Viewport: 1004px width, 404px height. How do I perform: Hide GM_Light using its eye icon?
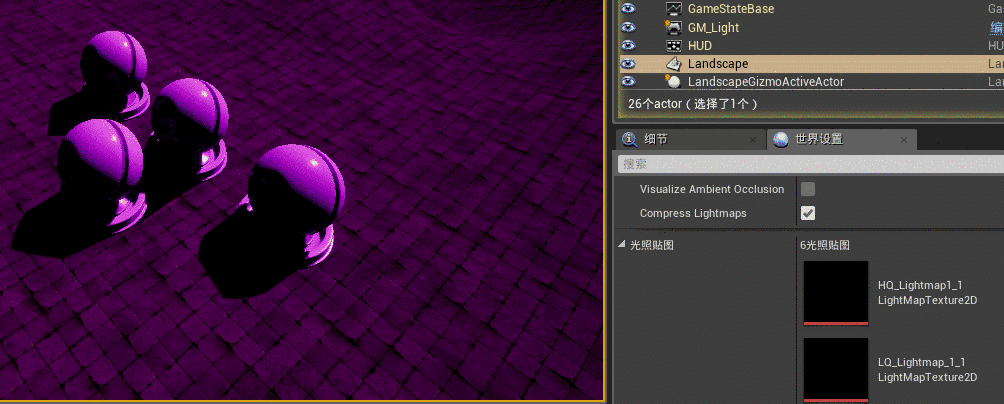pyautogui.click(x=628, y=28)
